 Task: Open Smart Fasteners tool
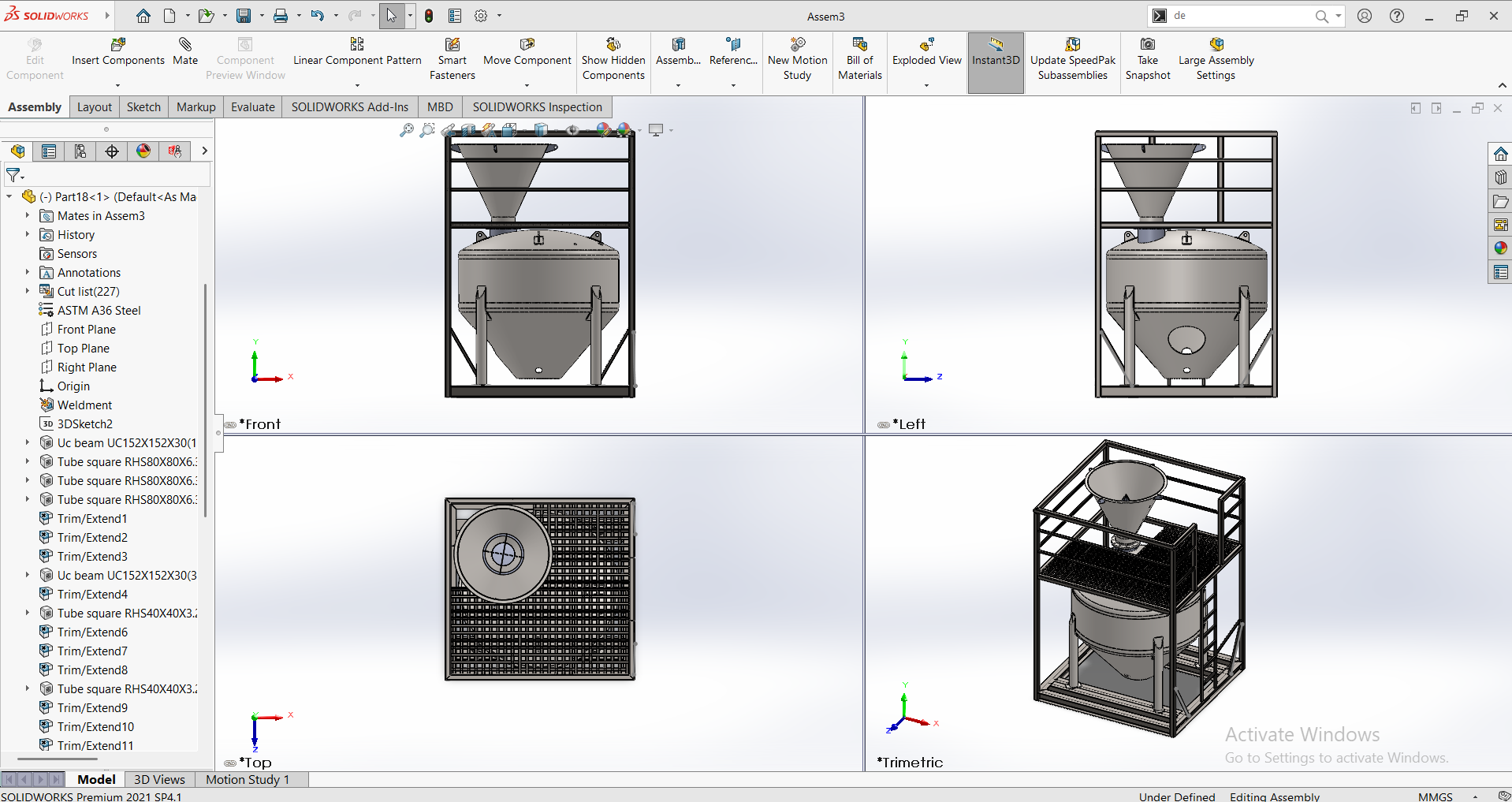(x=452, y=45)
